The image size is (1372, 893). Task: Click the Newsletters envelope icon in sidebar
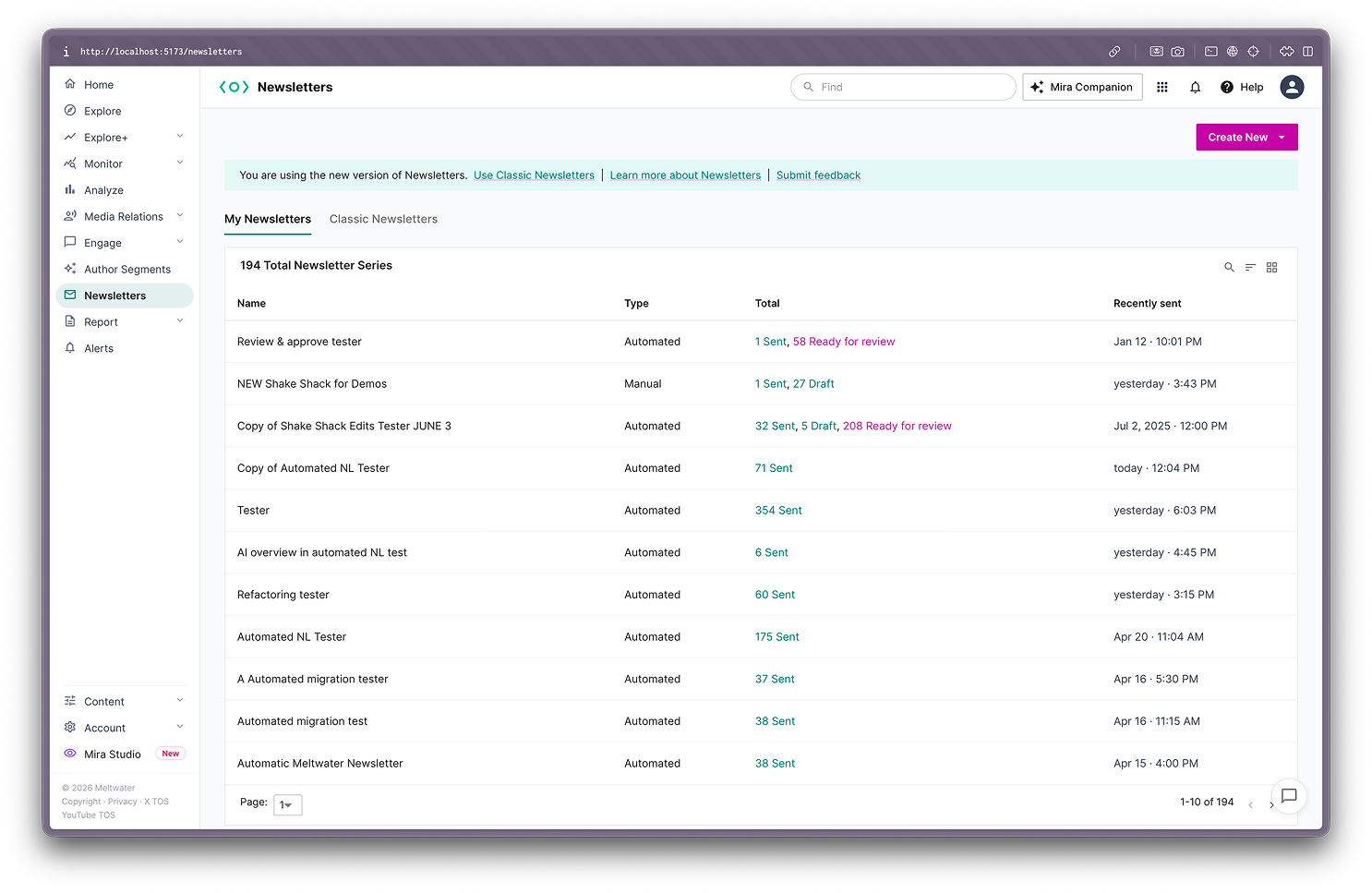(x=70, y=296)
